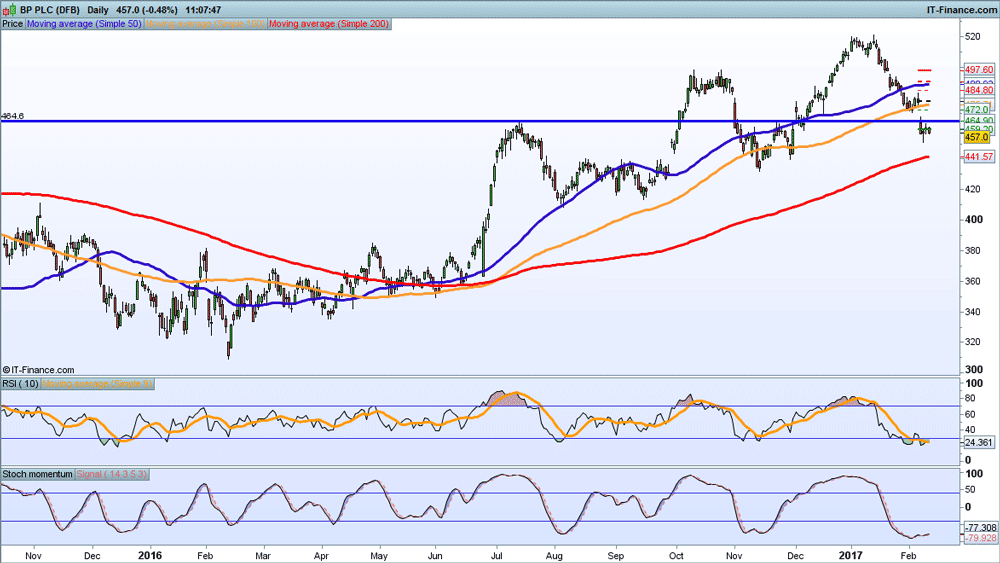Click the IT-Finance.com link at top right
Screen dimensions: 1000x563
[957, 9]
